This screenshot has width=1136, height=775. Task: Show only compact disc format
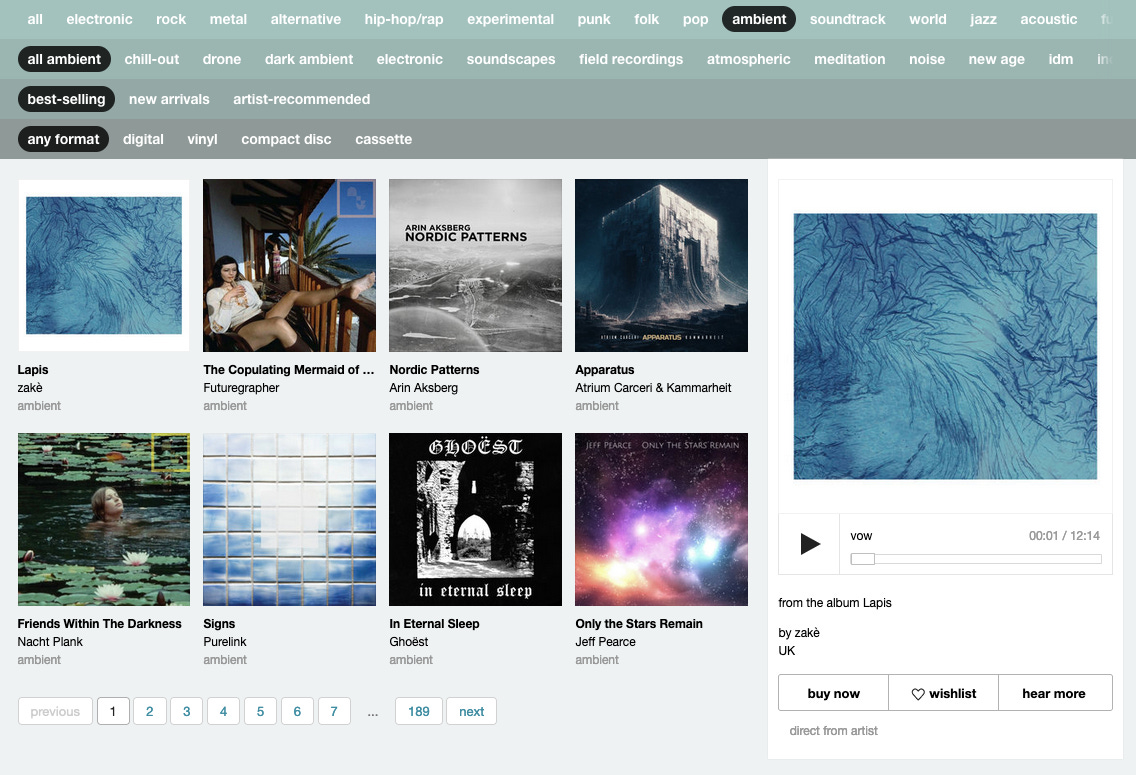[x=286, y=139]
